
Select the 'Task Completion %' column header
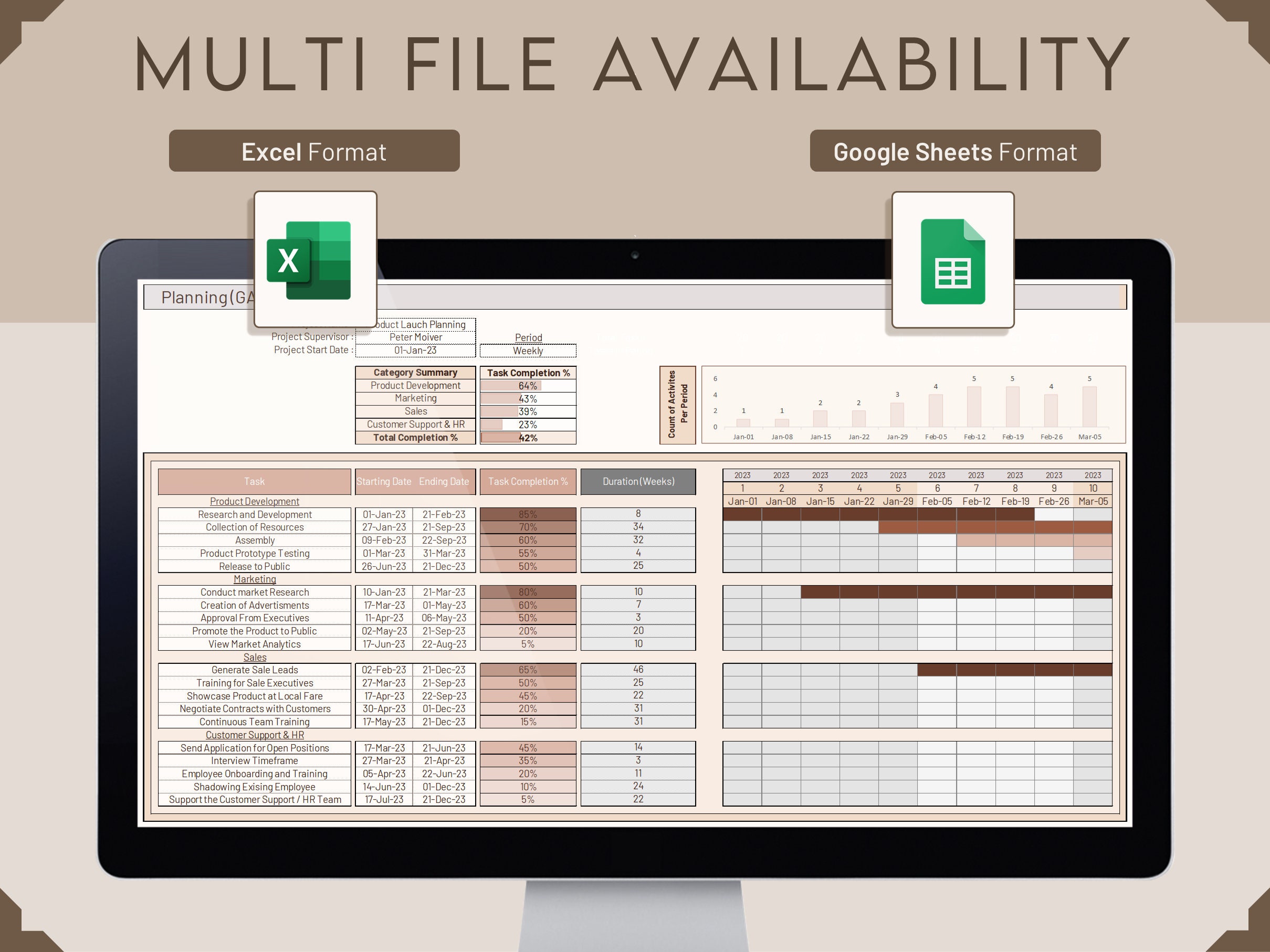(x=527, y=481)
